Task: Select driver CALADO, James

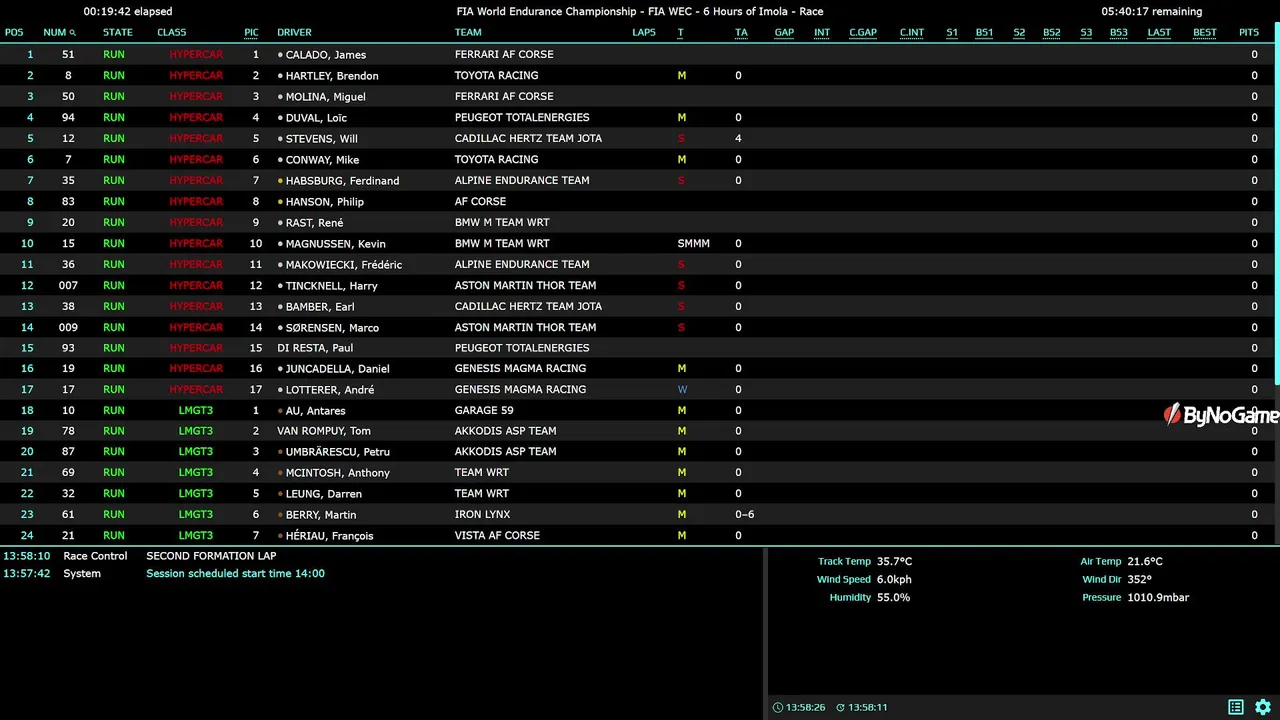Action: pyautogui.click(x=325, y=55)
